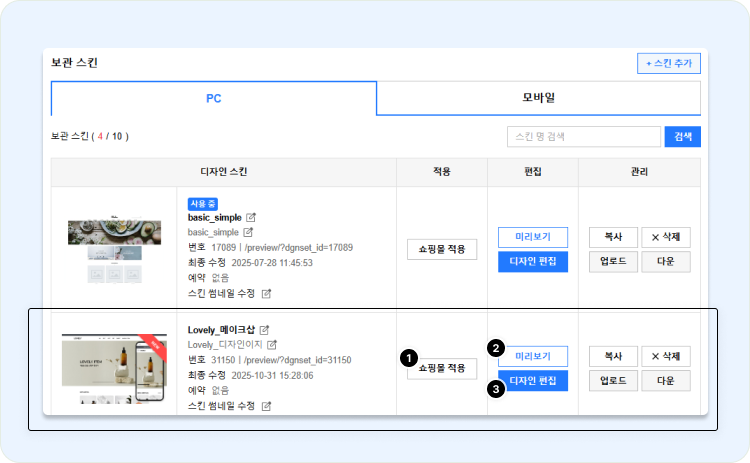Apply basic_simple skin with 쇼핑몰 적용

(x=441, y=250)
